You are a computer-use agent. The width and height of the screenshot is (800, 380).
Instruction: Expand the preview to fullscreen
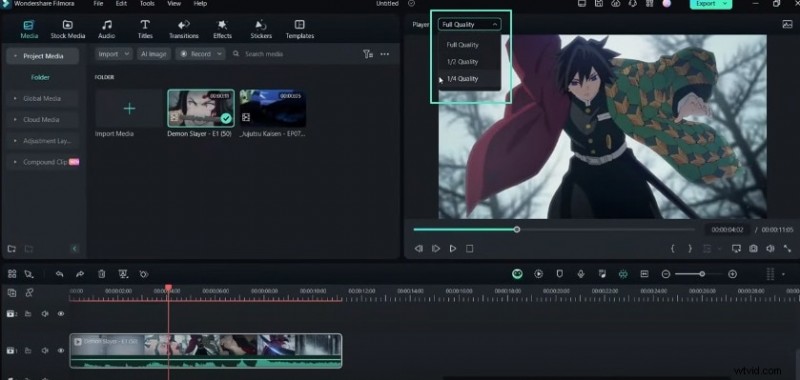[x=787, y=248]
